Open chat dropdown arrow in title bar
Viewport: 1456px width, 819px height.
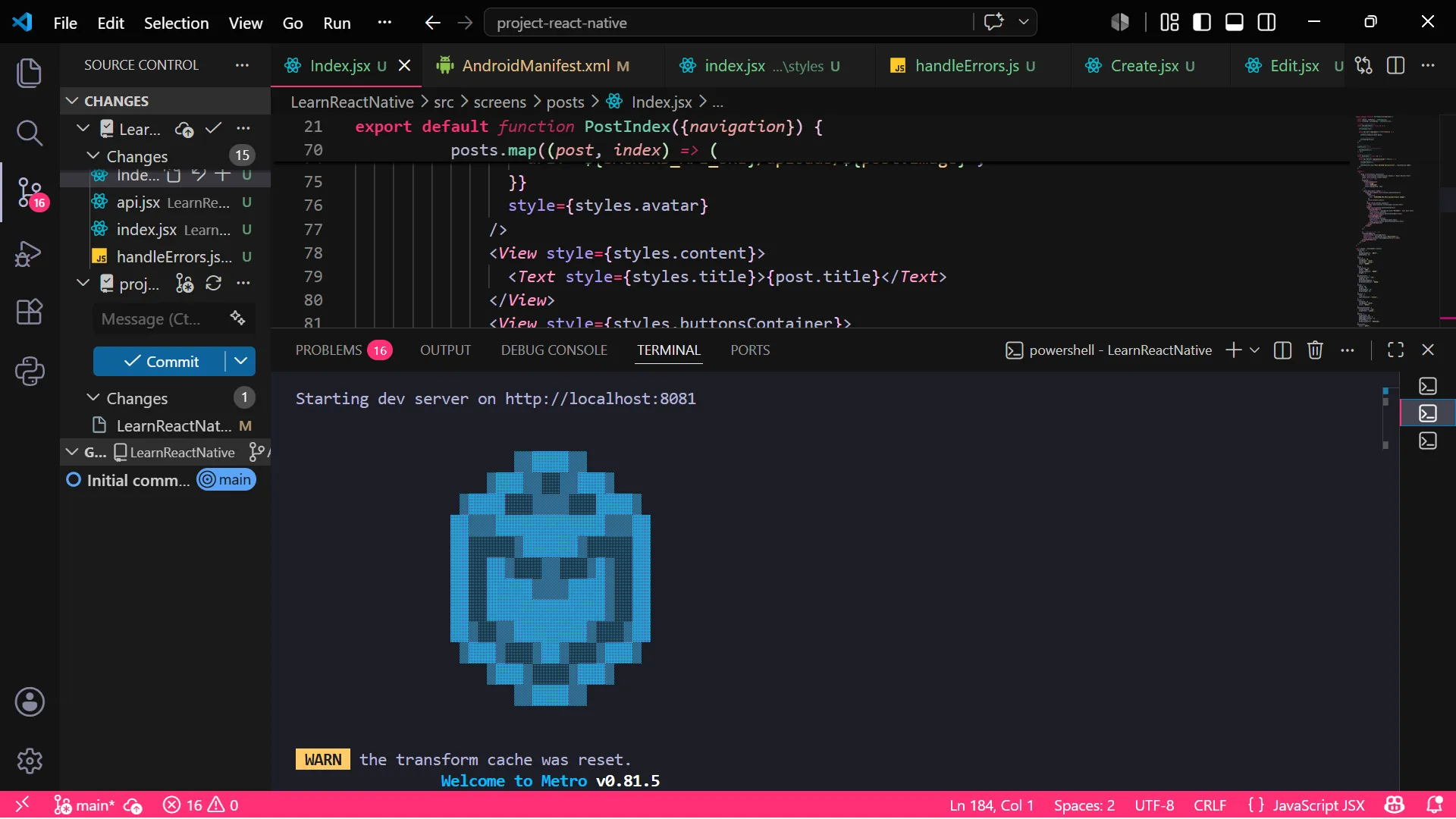point(1023,22)
